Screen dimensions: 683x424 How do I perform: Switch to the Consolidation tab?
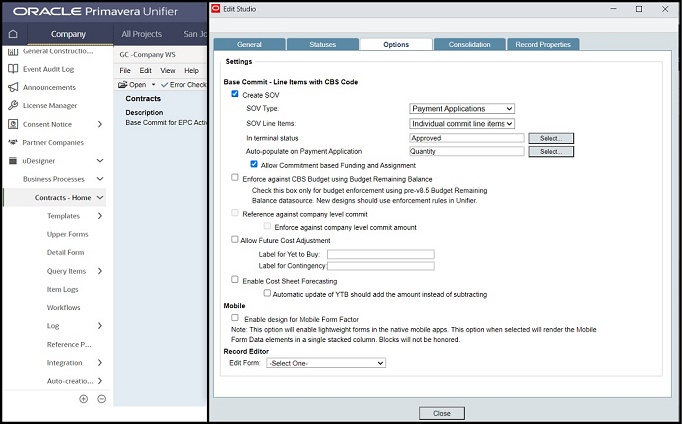[x=470, y=44]
